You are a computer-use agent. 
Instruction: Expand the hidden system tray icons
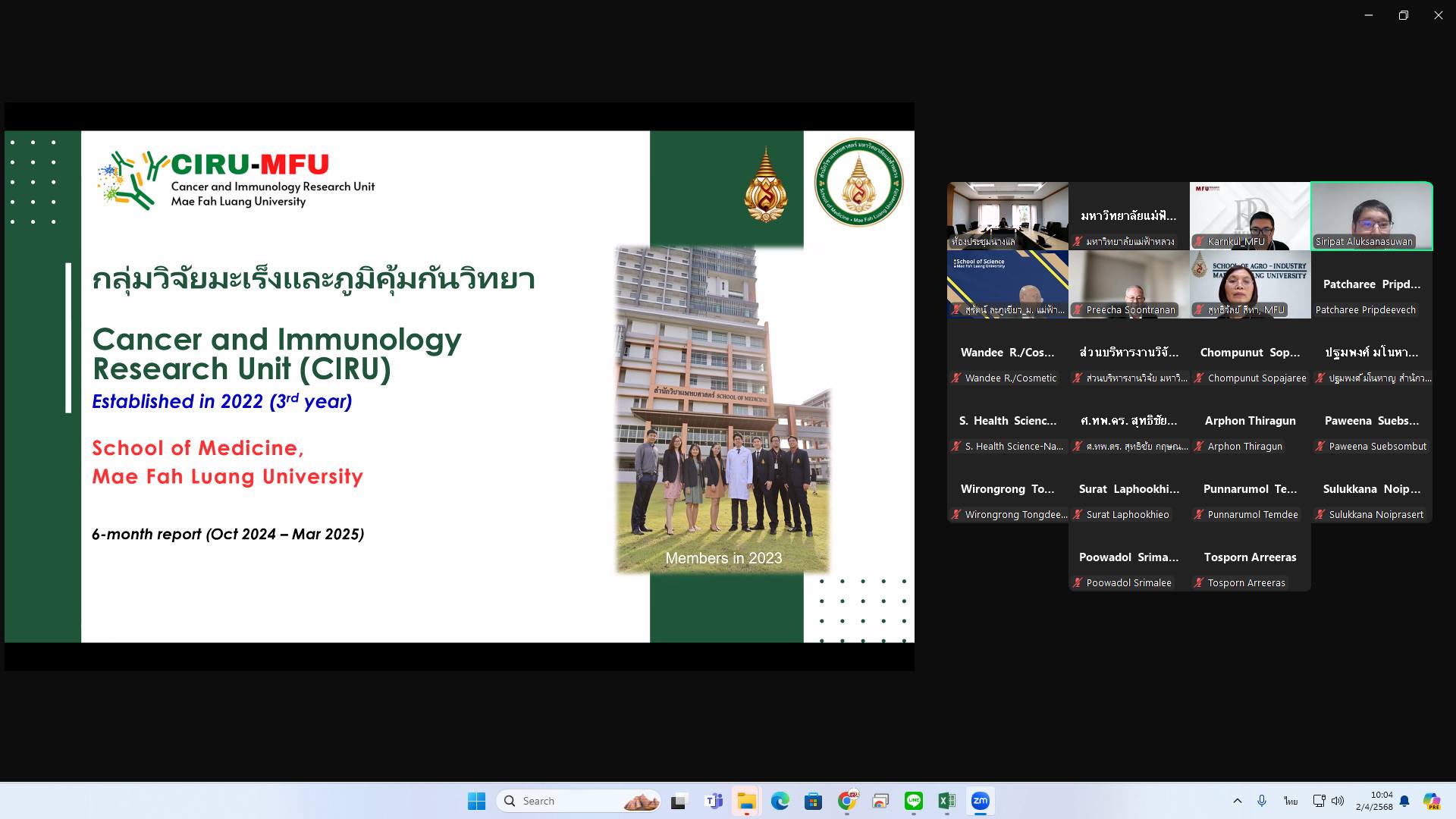click(x=1238, y=801)
